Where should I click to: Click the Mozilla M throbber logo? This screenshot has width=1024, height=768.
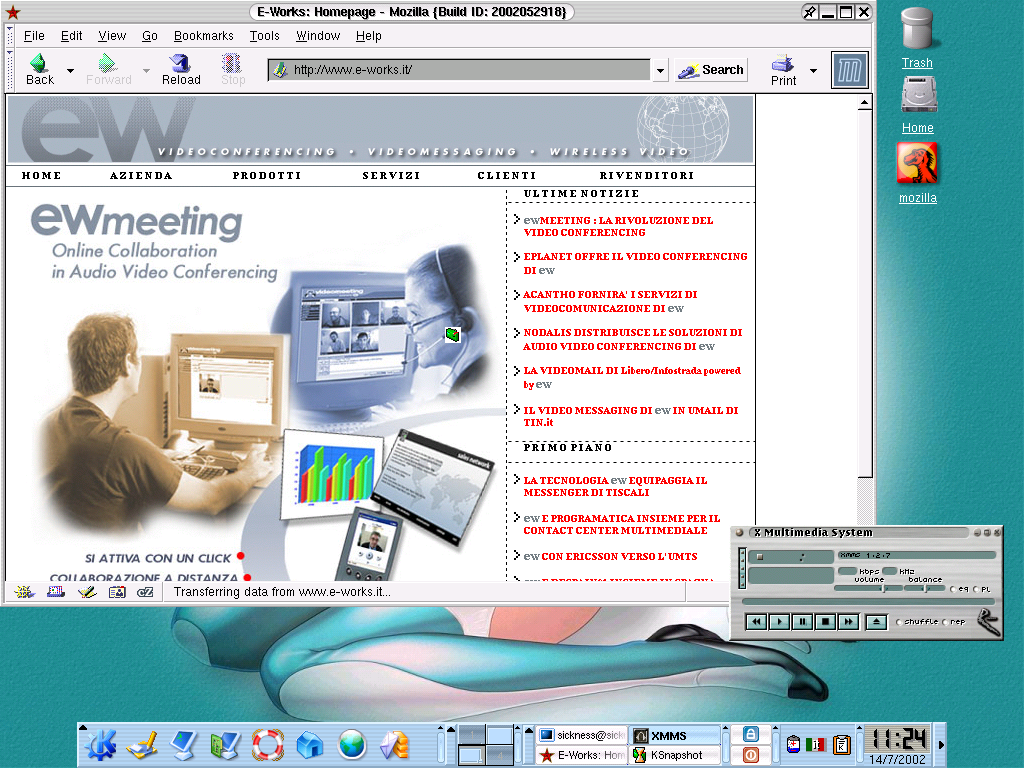[850, 70]
